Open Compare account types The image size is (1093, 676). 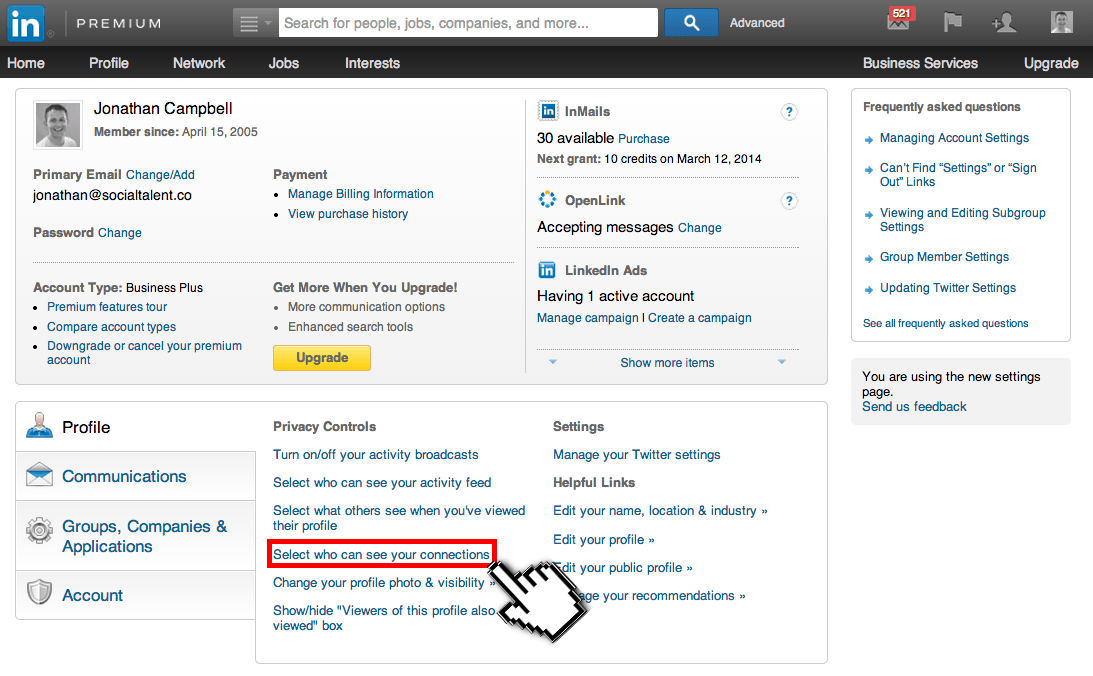tap(112, 327)
